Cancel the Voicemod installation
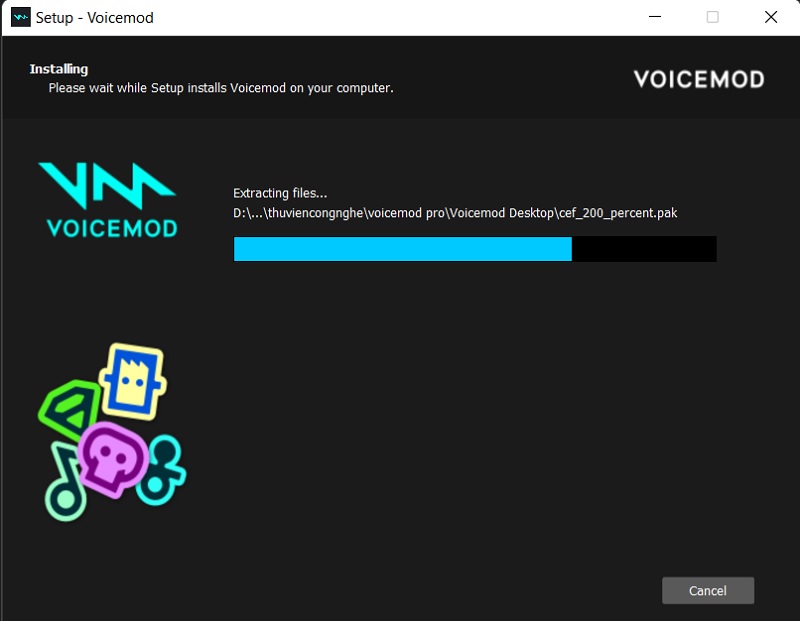This screenshot has width=800, height=621. [708, 590]
